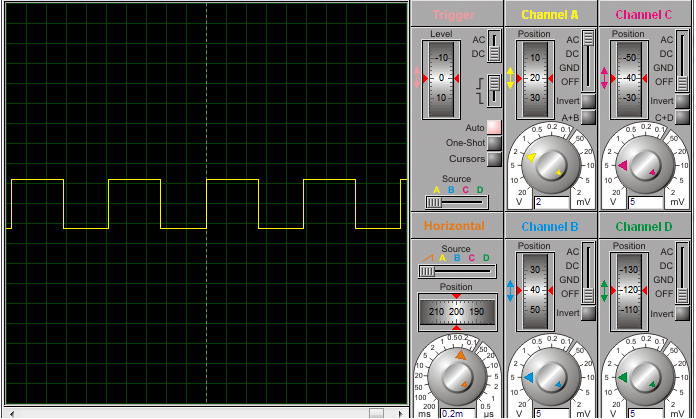
Task: Click the Horizontal Source selector slider
Action: 457,271
